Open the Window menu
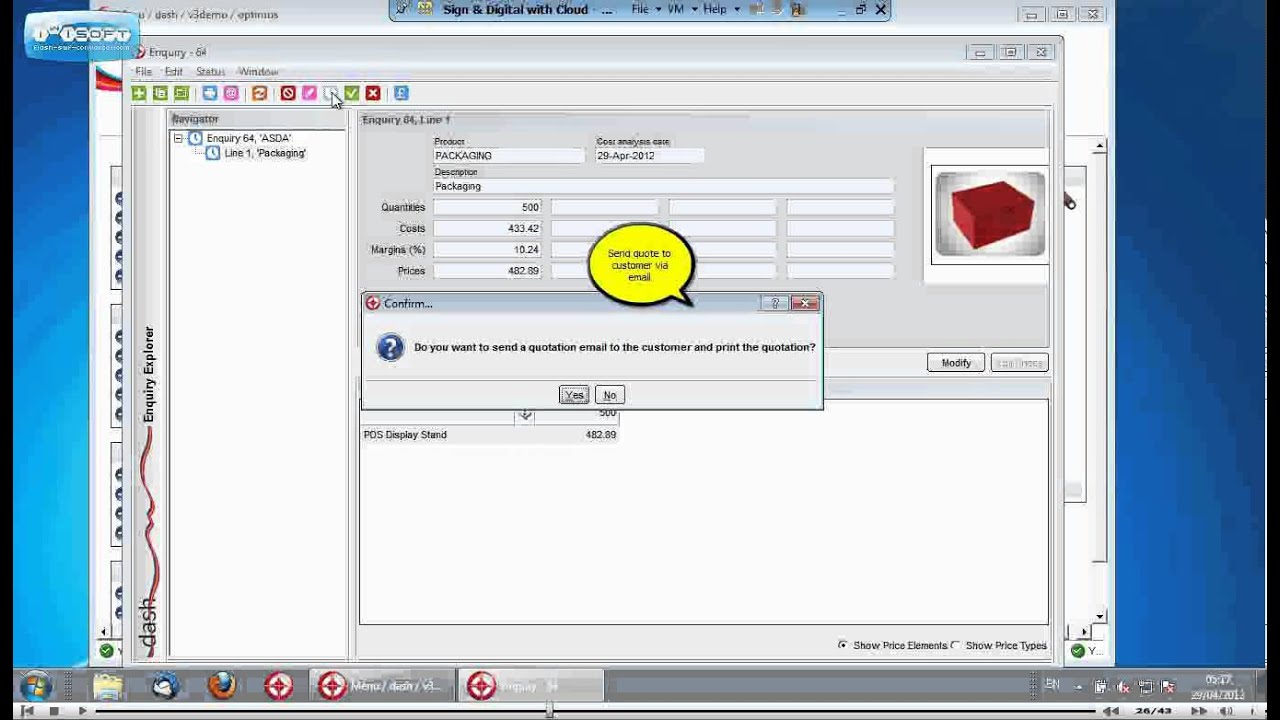 point(258,72)
